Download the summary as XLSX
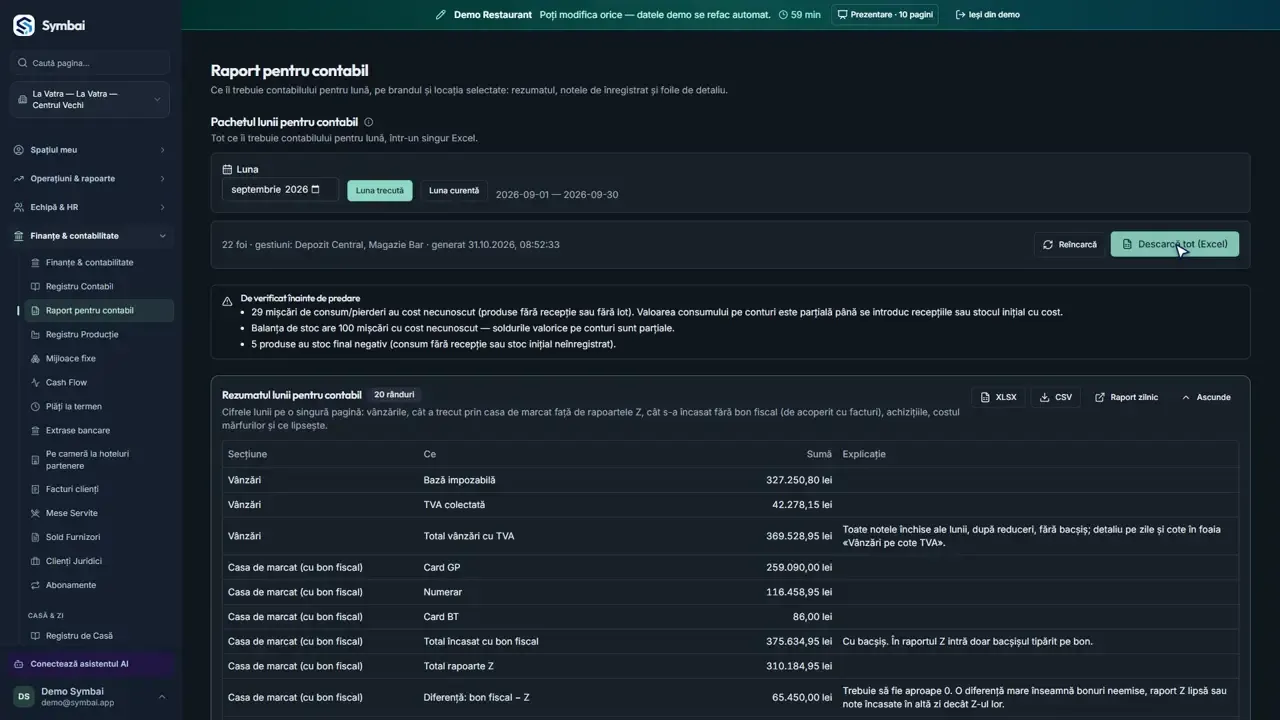The height and width of the screenshot is (720, 1280). [998, 397]
